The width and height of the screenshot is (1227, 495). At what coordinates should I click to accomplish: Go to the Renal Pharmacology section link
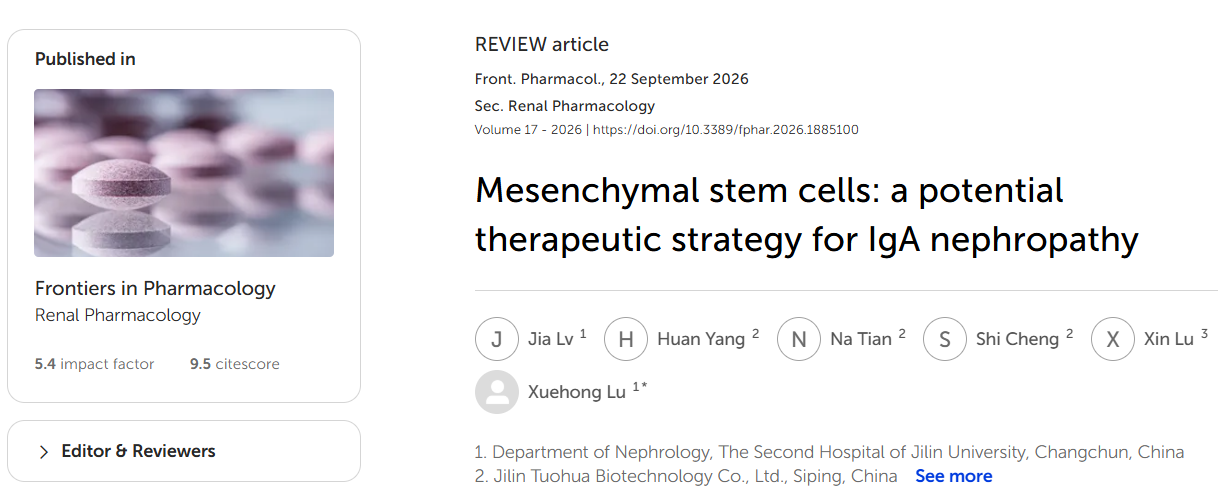click(x=118, y=316)
